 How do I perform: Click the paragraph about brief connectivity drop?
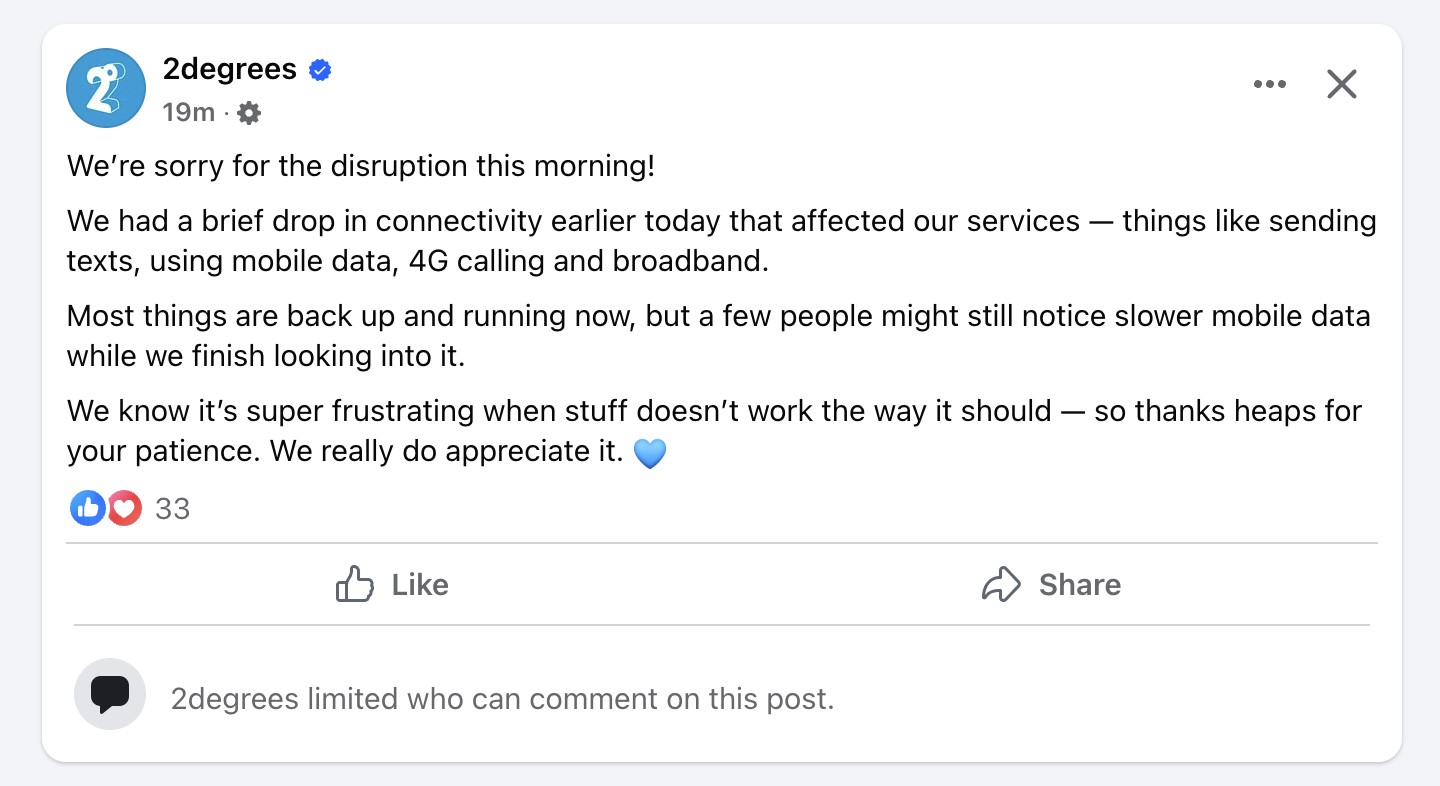721,240
